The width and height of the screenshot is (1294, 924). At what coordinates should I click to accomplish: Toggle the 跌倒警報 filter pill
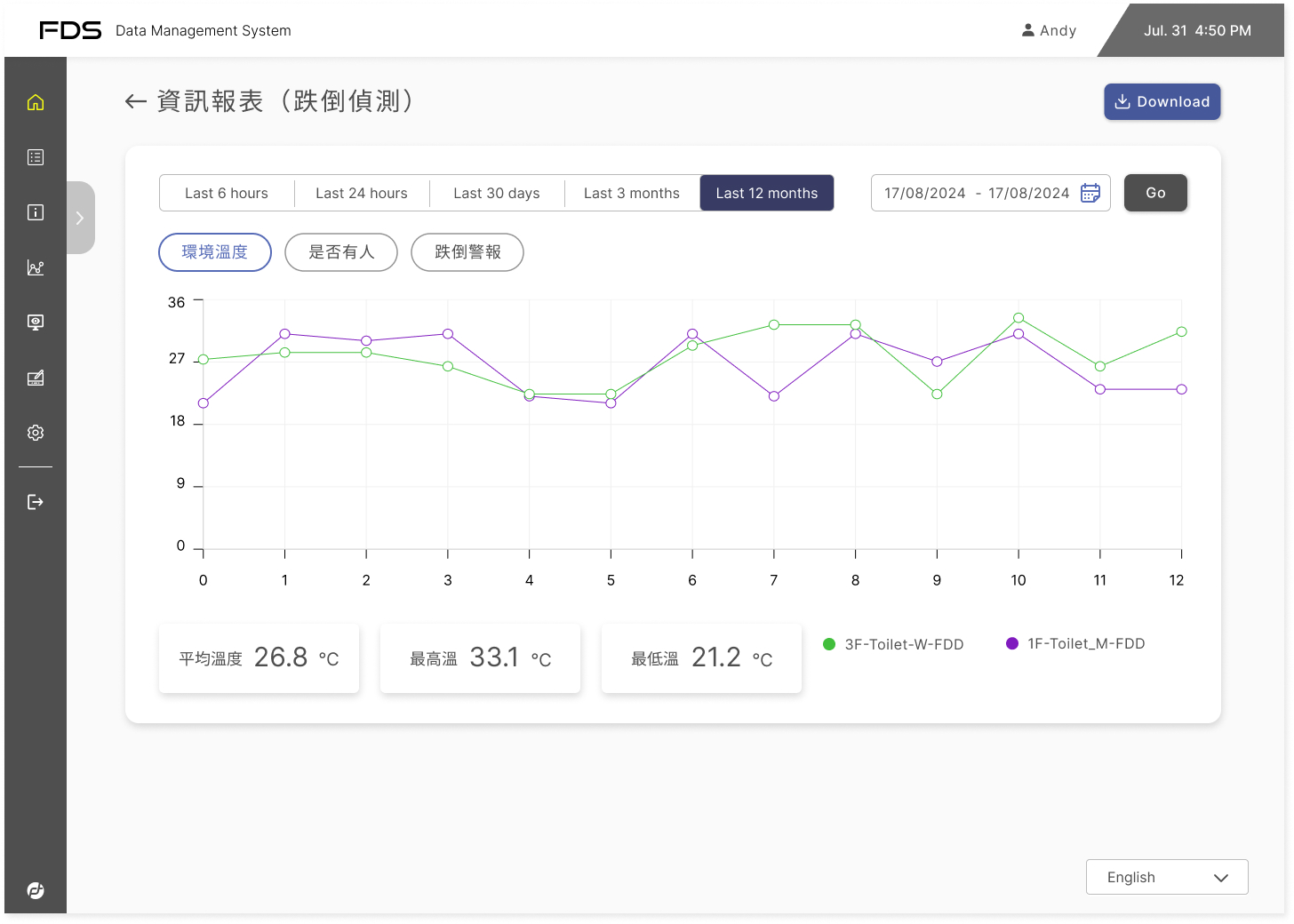tap(467, 252)
